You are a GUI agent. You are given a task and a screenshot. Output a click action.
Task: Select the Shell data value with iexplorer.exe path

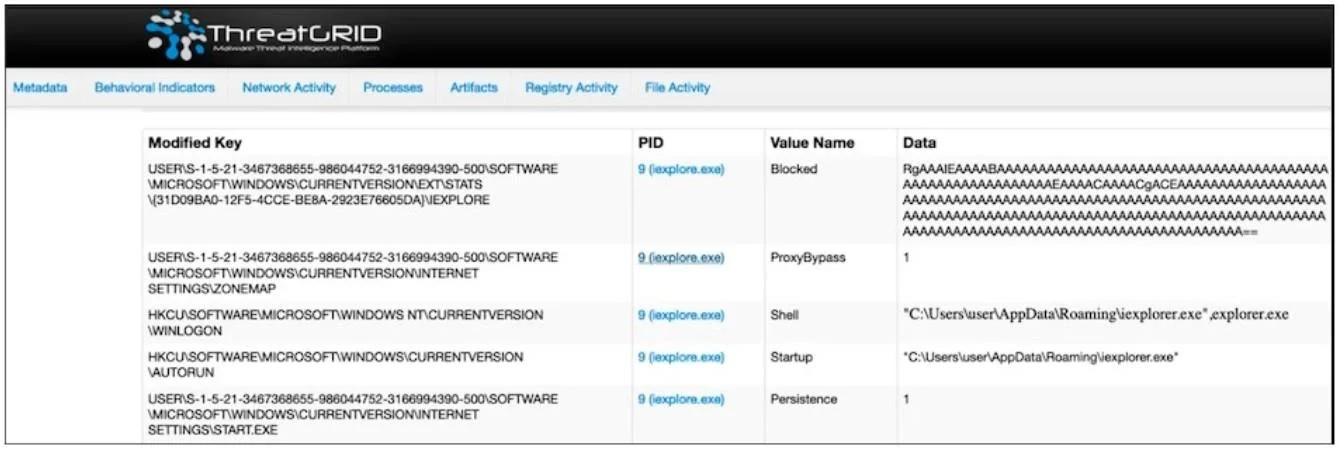(1095, 315)
